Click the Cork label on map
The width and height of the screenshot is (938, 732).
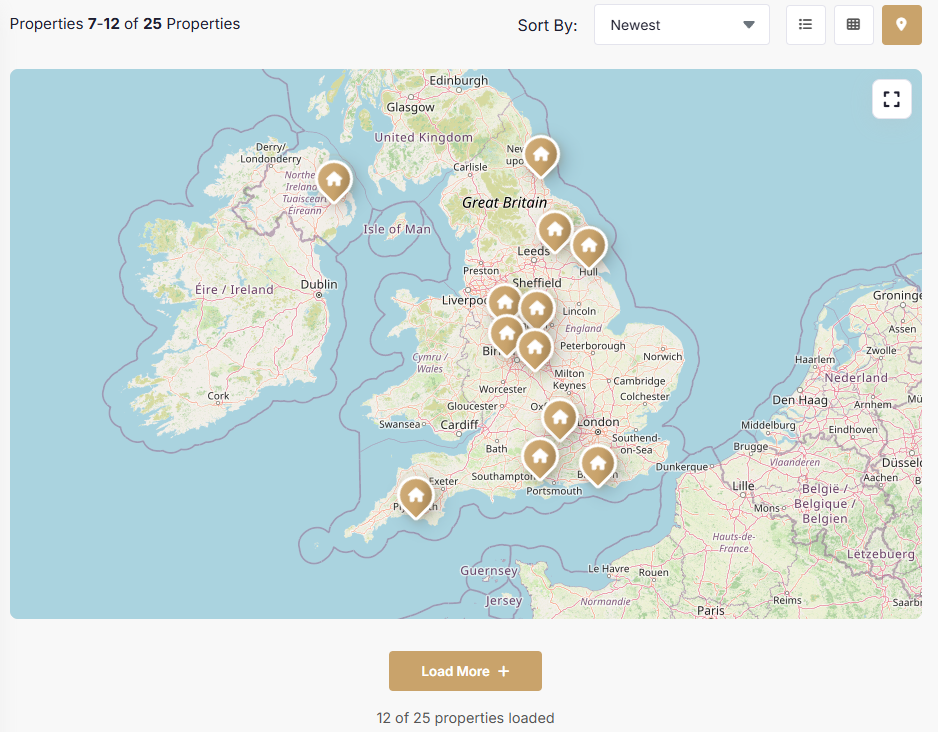point(218,396)
